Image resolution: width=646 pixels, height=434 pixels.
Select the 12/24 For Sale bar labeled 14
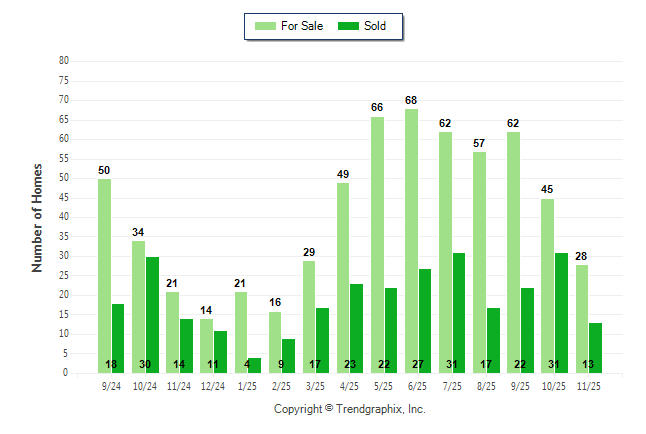(x=207, y=345)
